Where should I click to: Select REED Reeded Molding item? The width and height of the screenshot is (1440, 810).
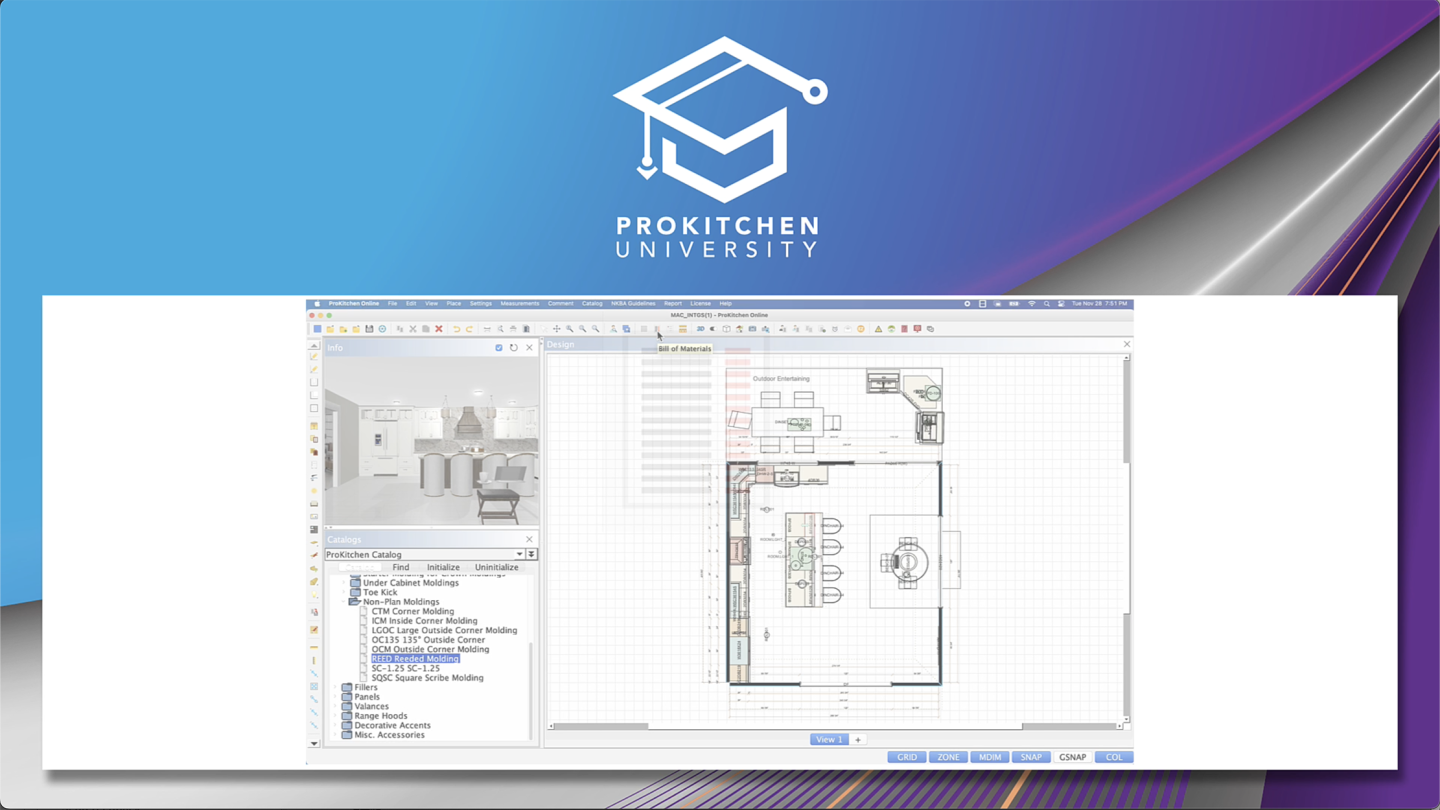click(x=415, y=659)
